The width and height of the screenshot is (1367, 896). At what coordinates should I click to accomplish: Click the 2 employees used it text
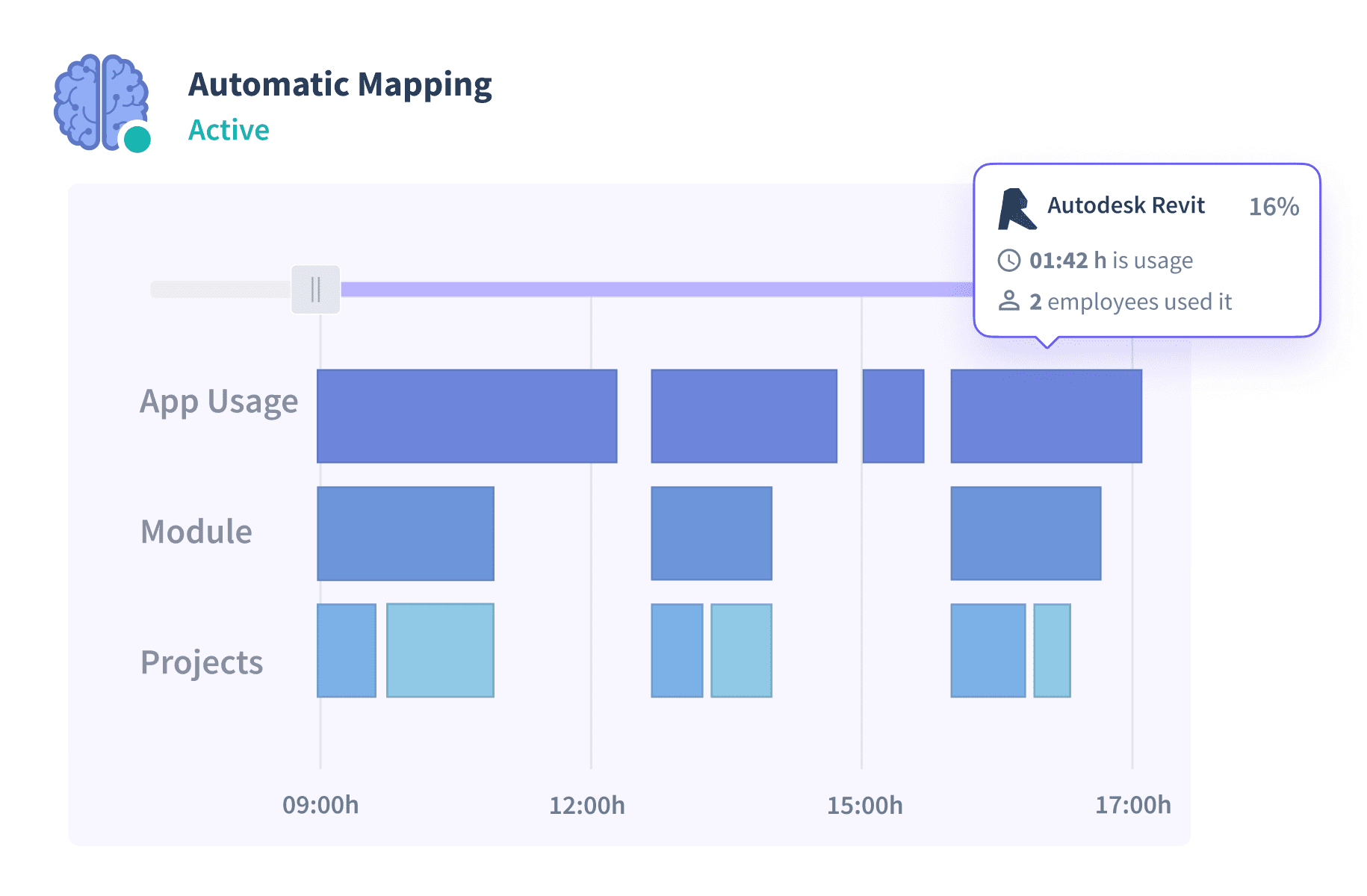click(x=1131, y=302)
